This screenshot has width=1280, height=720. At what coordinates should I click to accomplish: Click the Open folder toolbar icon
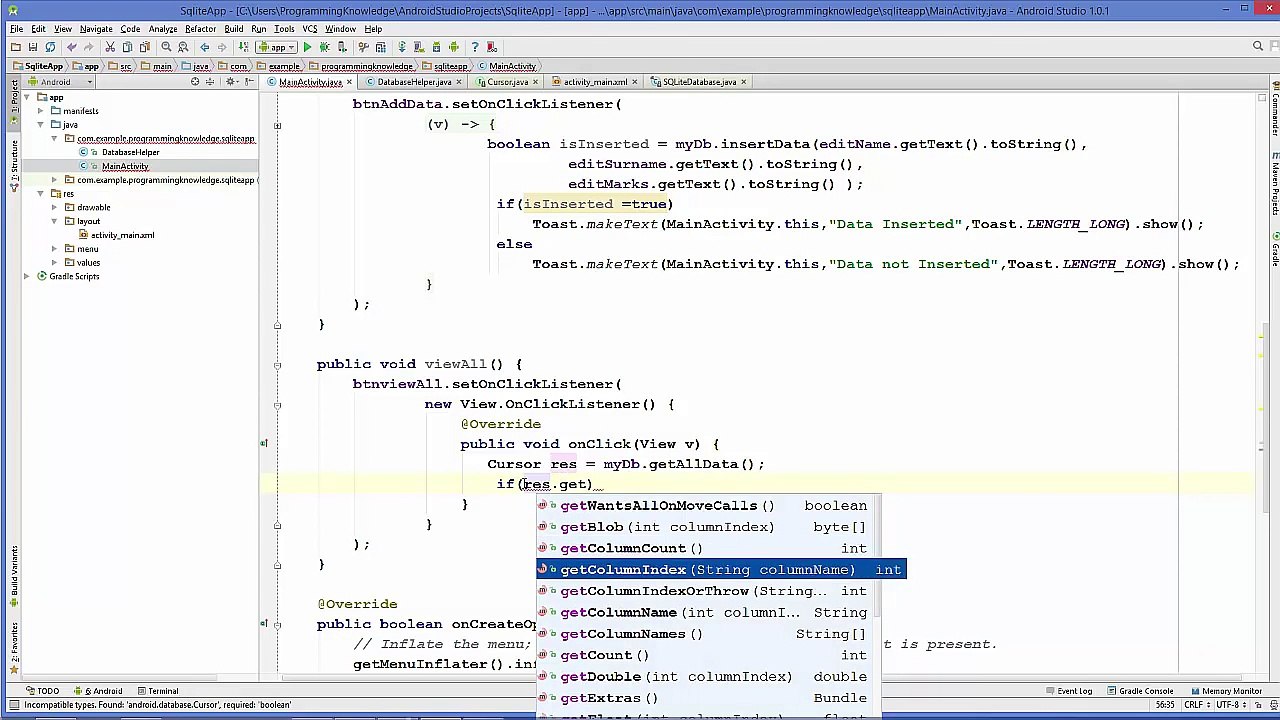pyautogui.click(x=15, y=47)
